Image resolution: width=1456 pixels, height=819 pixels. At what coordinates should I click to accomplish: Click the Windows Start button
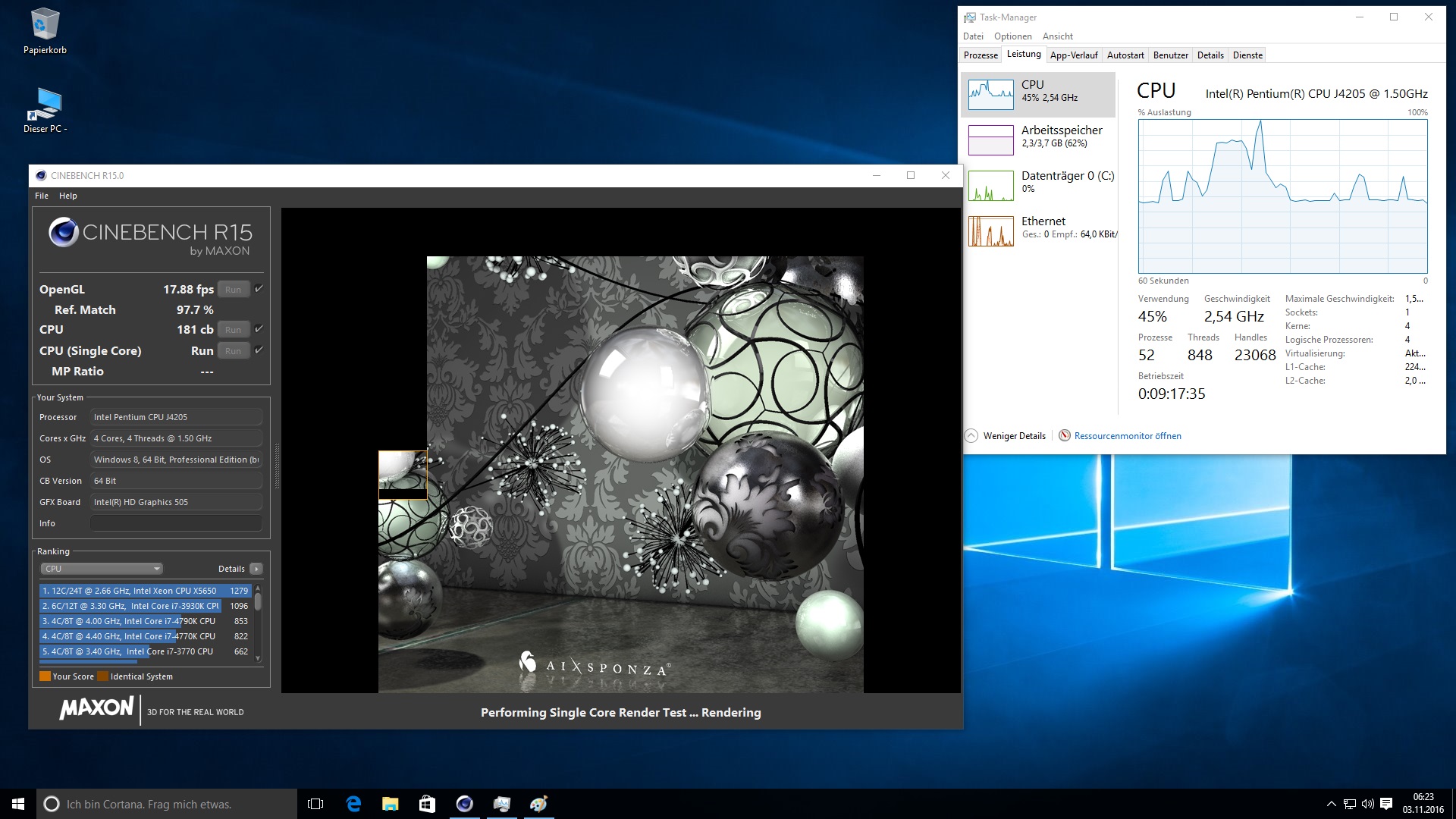[18, 804]
